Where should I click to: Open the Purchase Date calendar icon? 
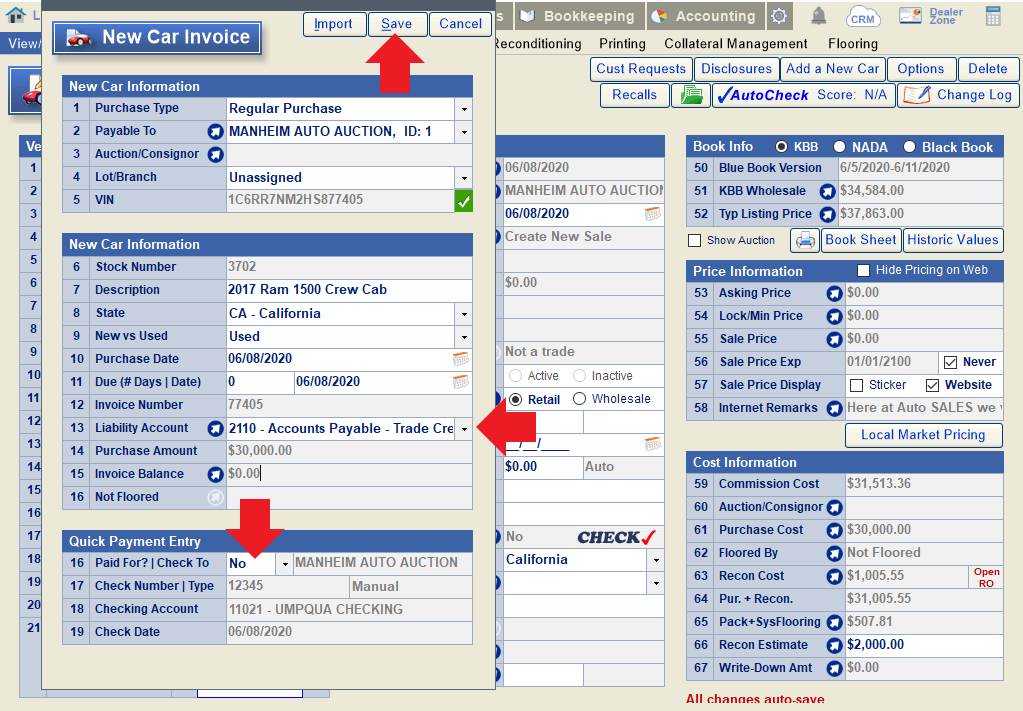[x=461, y=359]
